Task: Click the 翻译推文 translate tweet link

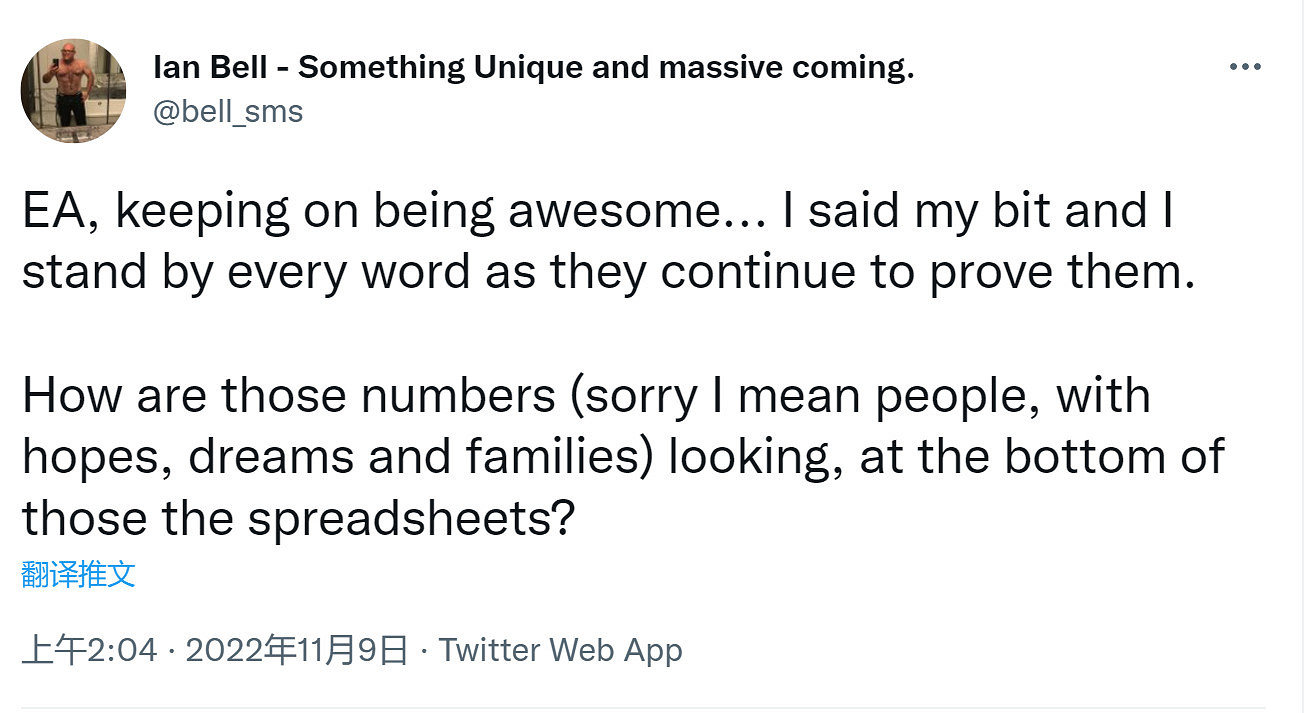Action: (78, 574)
